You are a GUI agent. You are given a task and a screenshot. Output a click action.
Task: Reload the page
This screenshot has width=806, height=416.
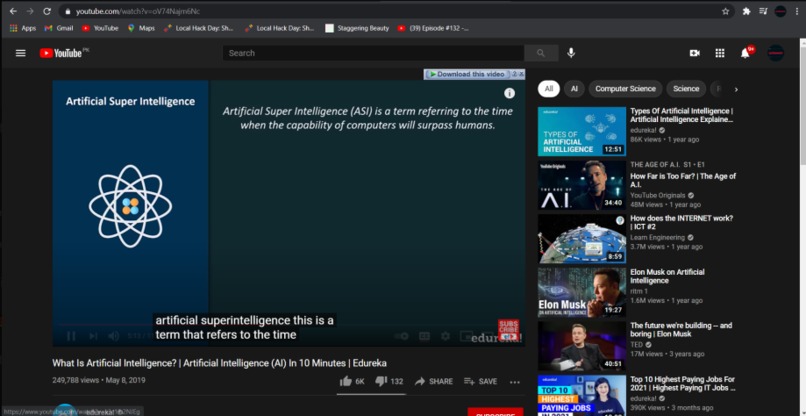pos(47,11)
